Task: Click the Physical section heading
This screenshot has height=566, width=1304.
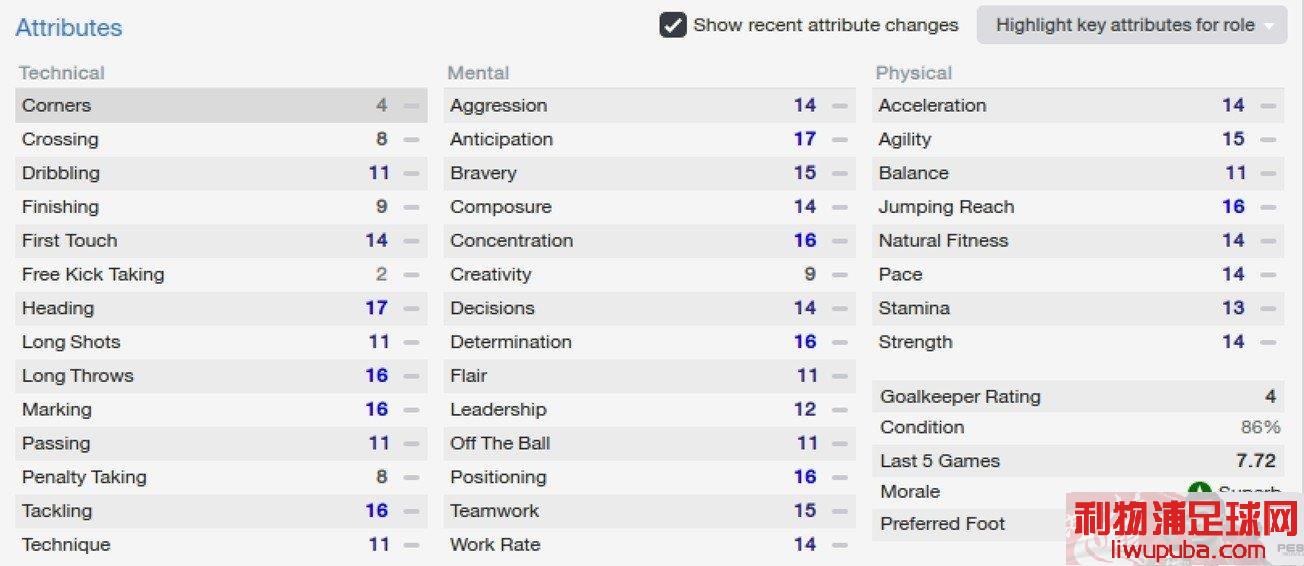Action: pyautogui.click(x=914, y=73)
